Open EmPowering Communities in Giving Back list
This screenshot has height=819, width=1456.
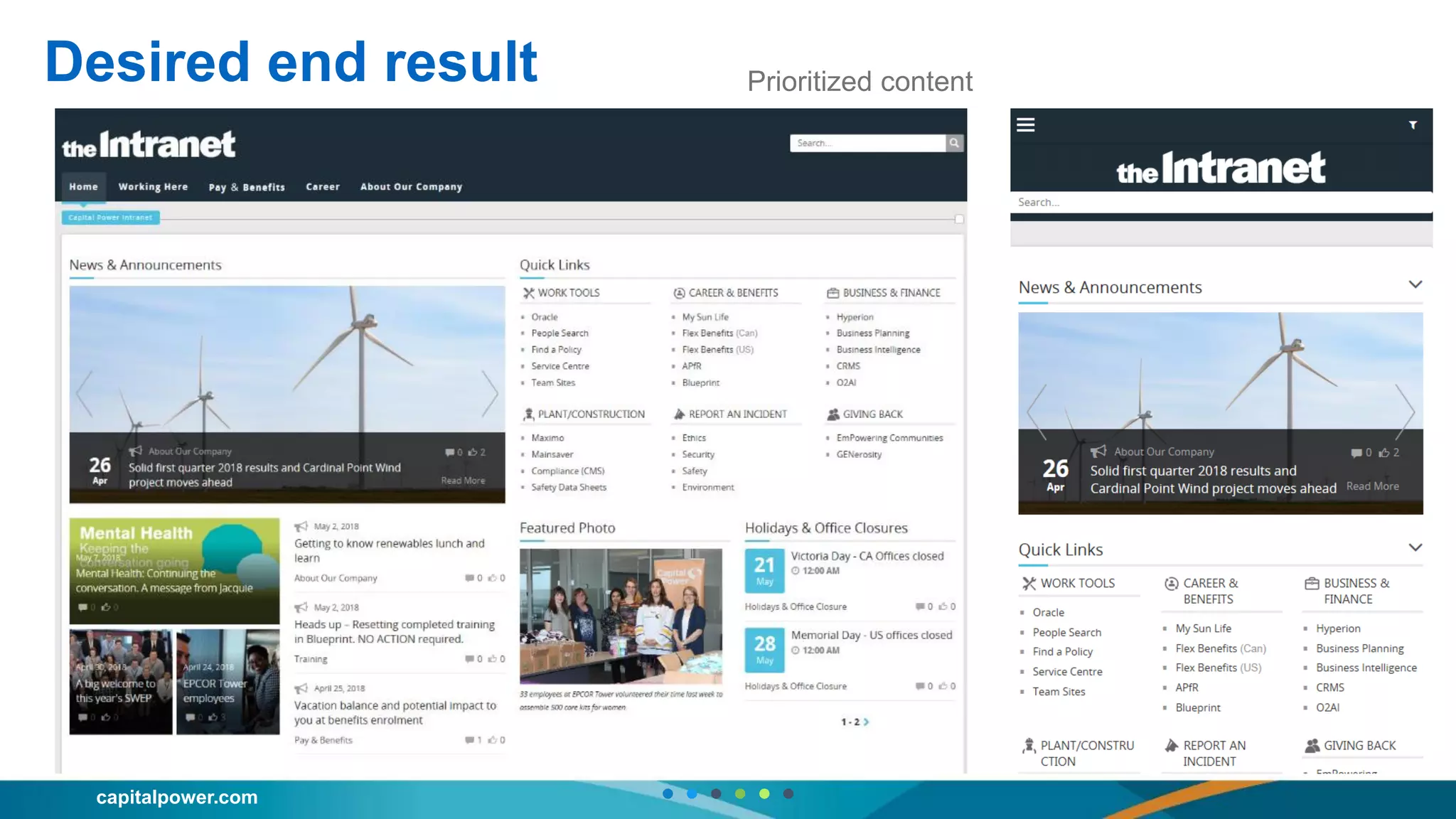coord(889,438)
